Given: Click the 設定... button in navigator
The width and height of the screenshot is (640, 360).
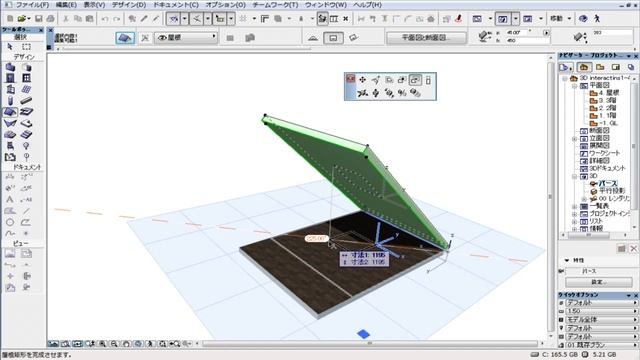Looking at the screenshot, I should [x=599, y=282].
